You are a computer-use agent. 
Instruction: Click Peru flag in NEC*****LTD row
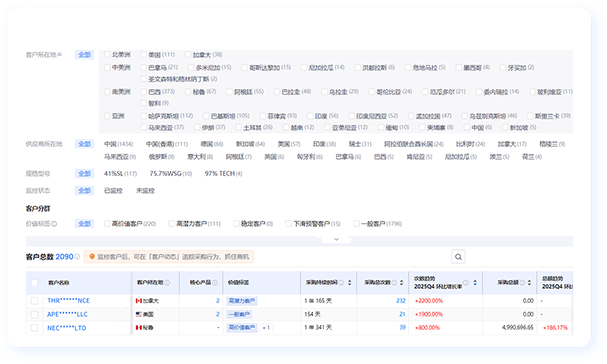(139, 328)
